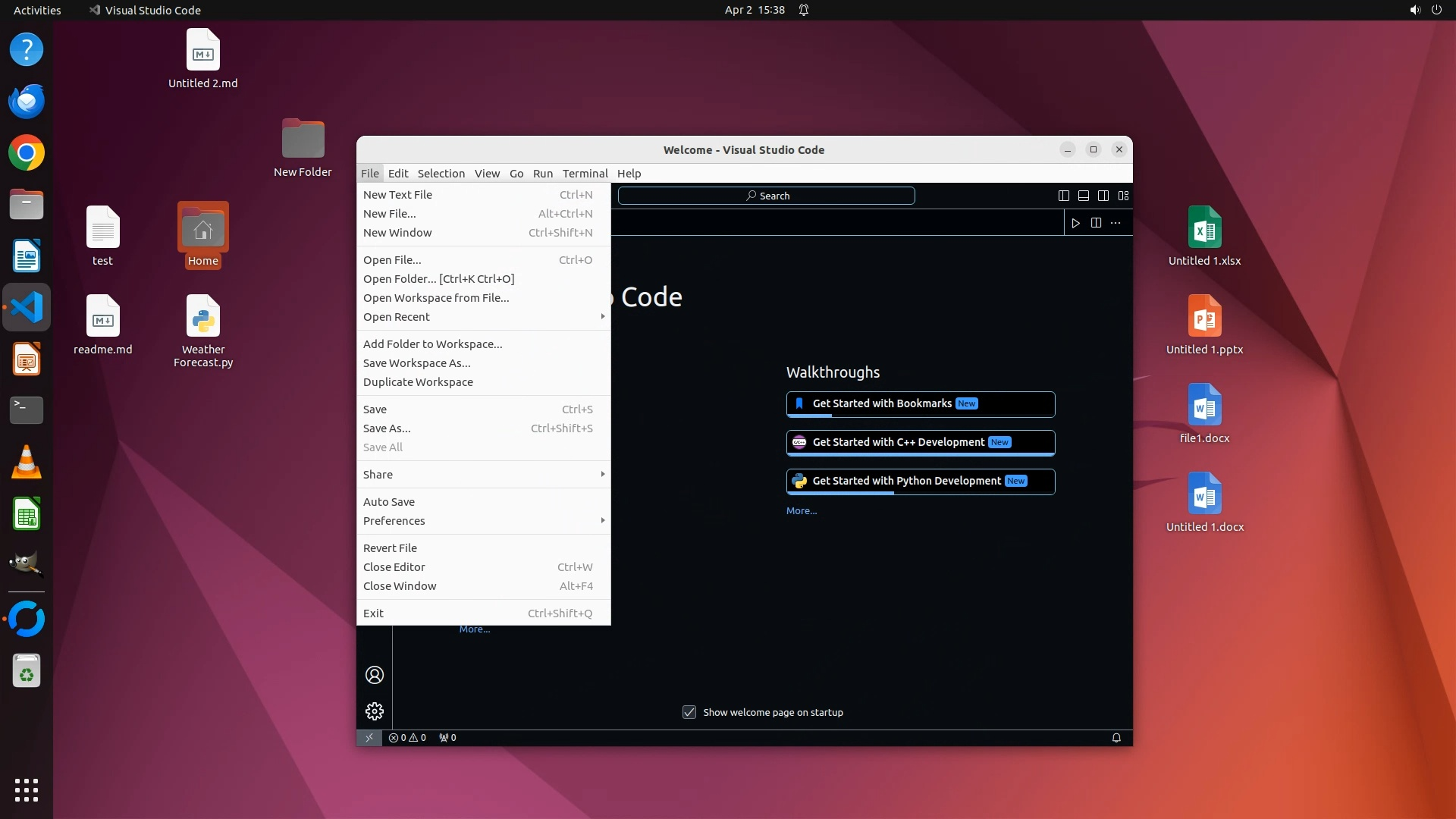
Task: Click the split editor right icon
Action: point(1096,223)
